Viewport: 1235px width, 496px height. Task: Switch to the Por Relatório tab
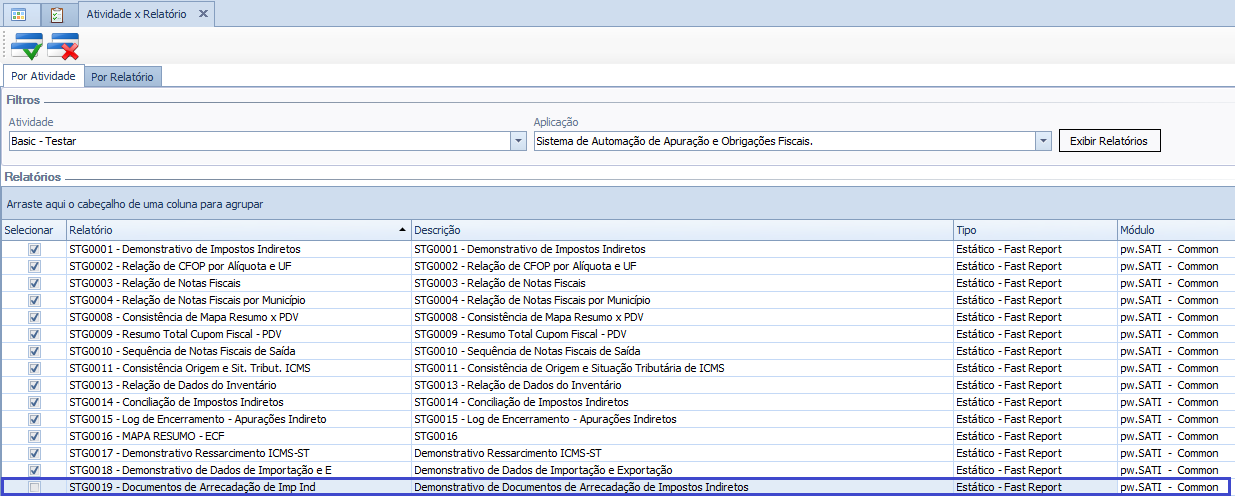point(122,77)
